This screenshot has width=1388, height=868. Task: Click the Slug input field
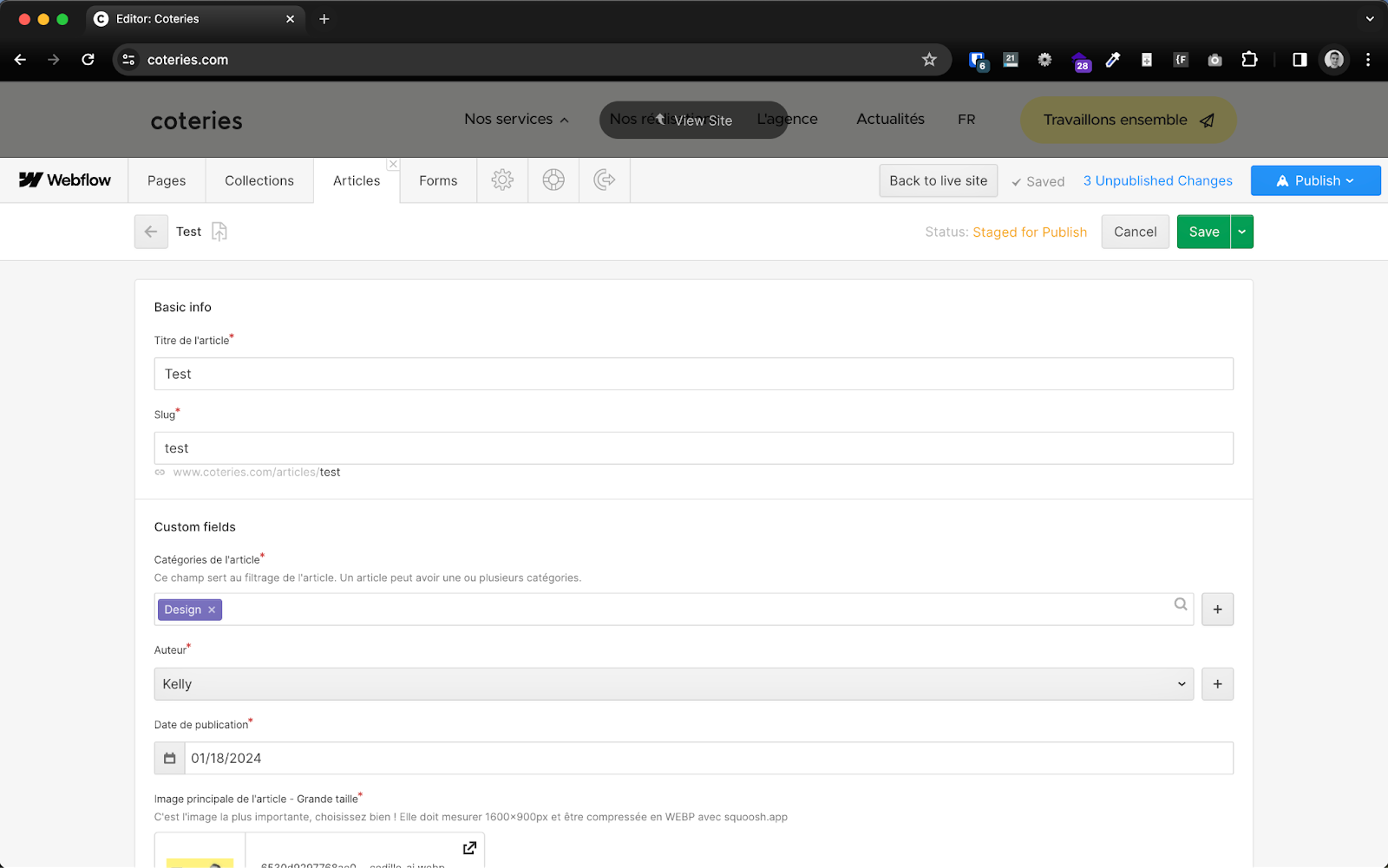[x=694, y=448]
